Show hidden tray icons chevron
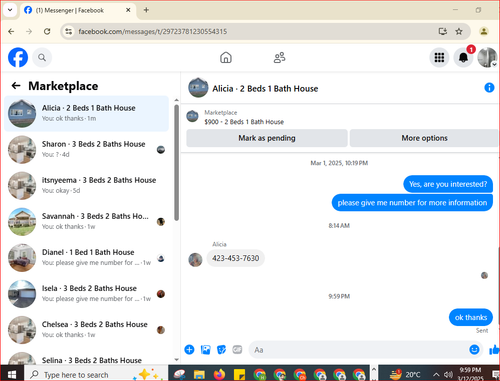The height and width of the screenshot is (381, 500). point(436,375)
